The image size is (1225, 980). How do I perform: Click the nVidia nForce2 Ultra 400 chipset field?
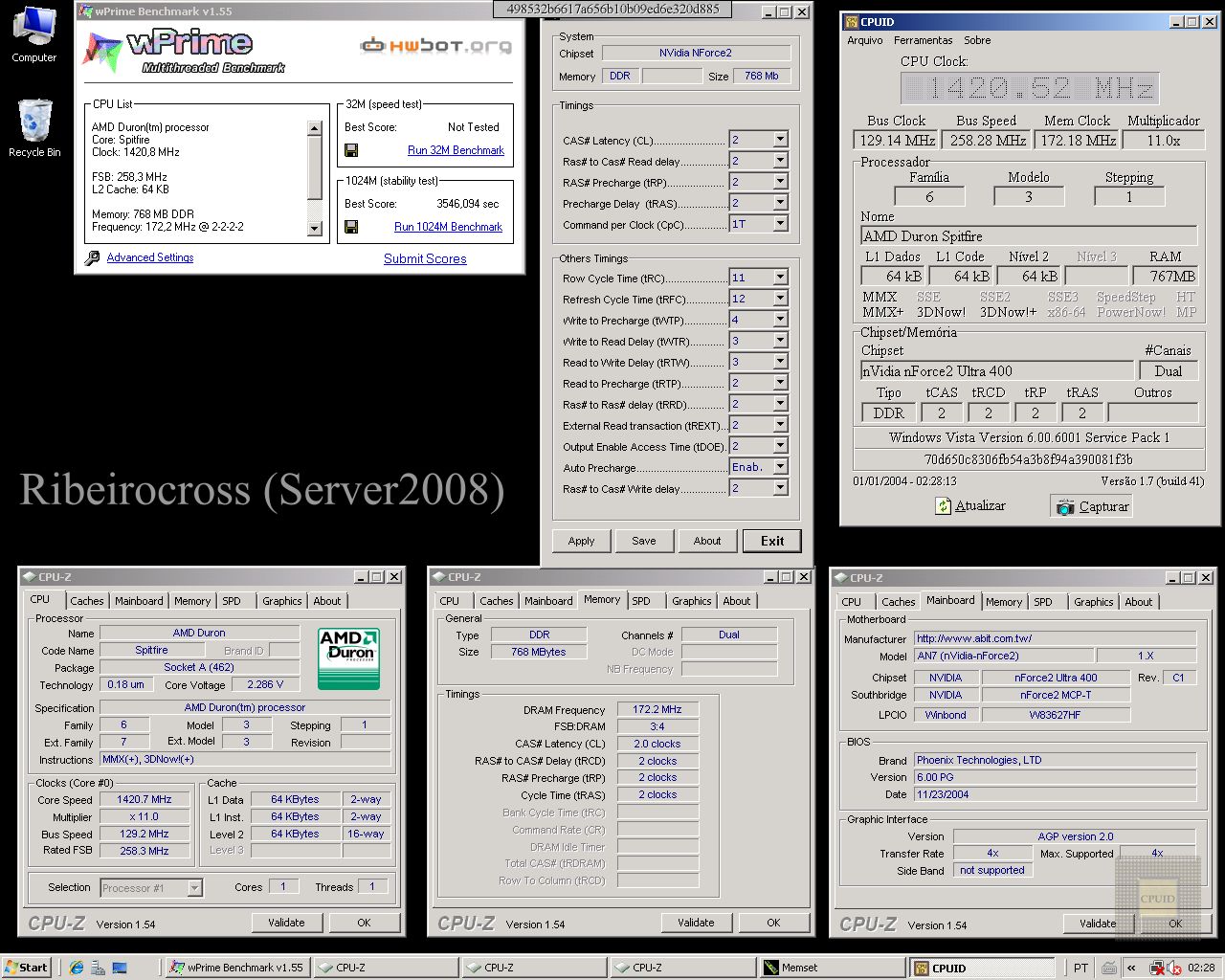[x=997, y=371]
